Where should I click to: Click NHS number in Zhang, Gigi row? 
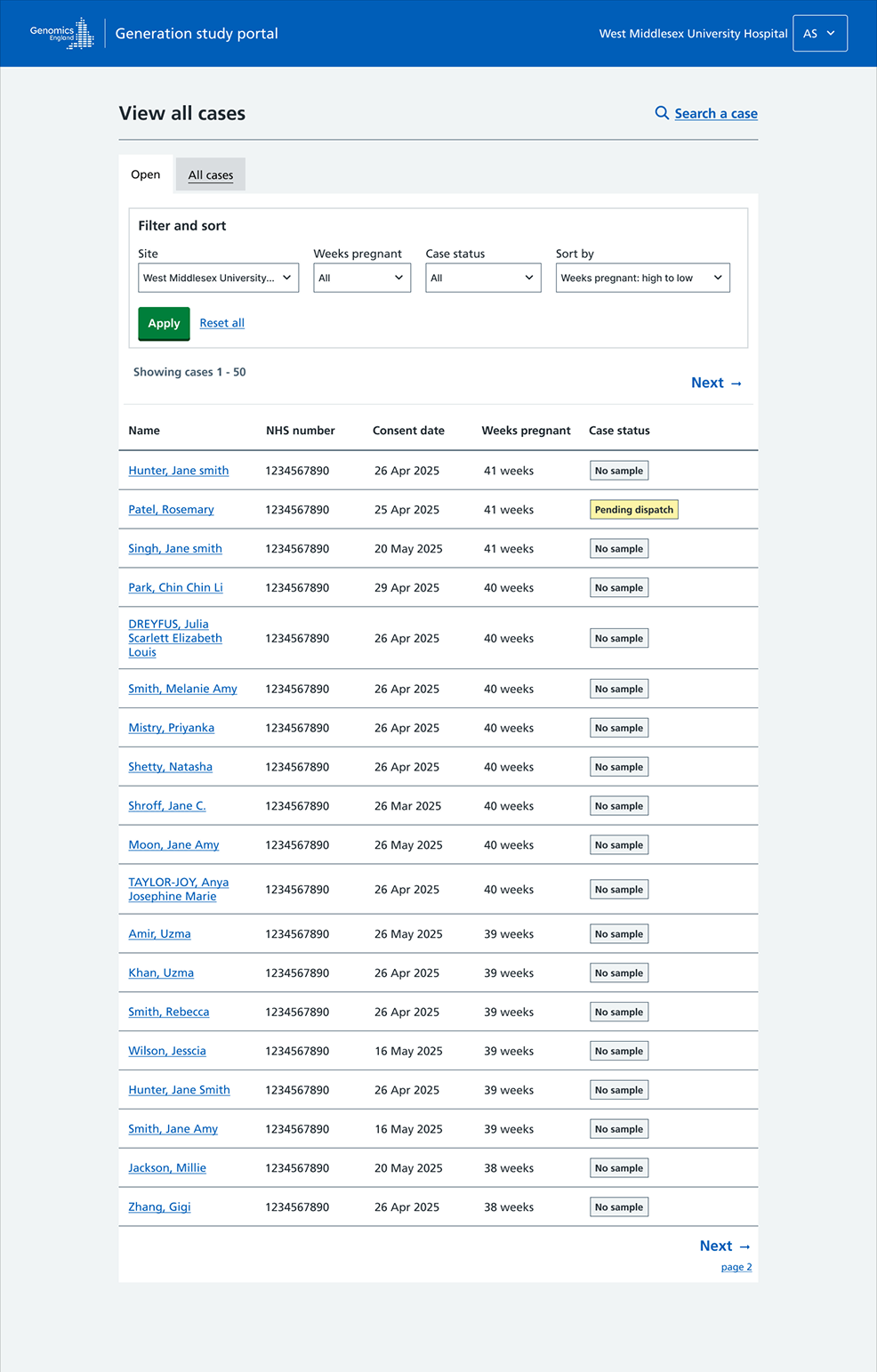point(297,1207)
